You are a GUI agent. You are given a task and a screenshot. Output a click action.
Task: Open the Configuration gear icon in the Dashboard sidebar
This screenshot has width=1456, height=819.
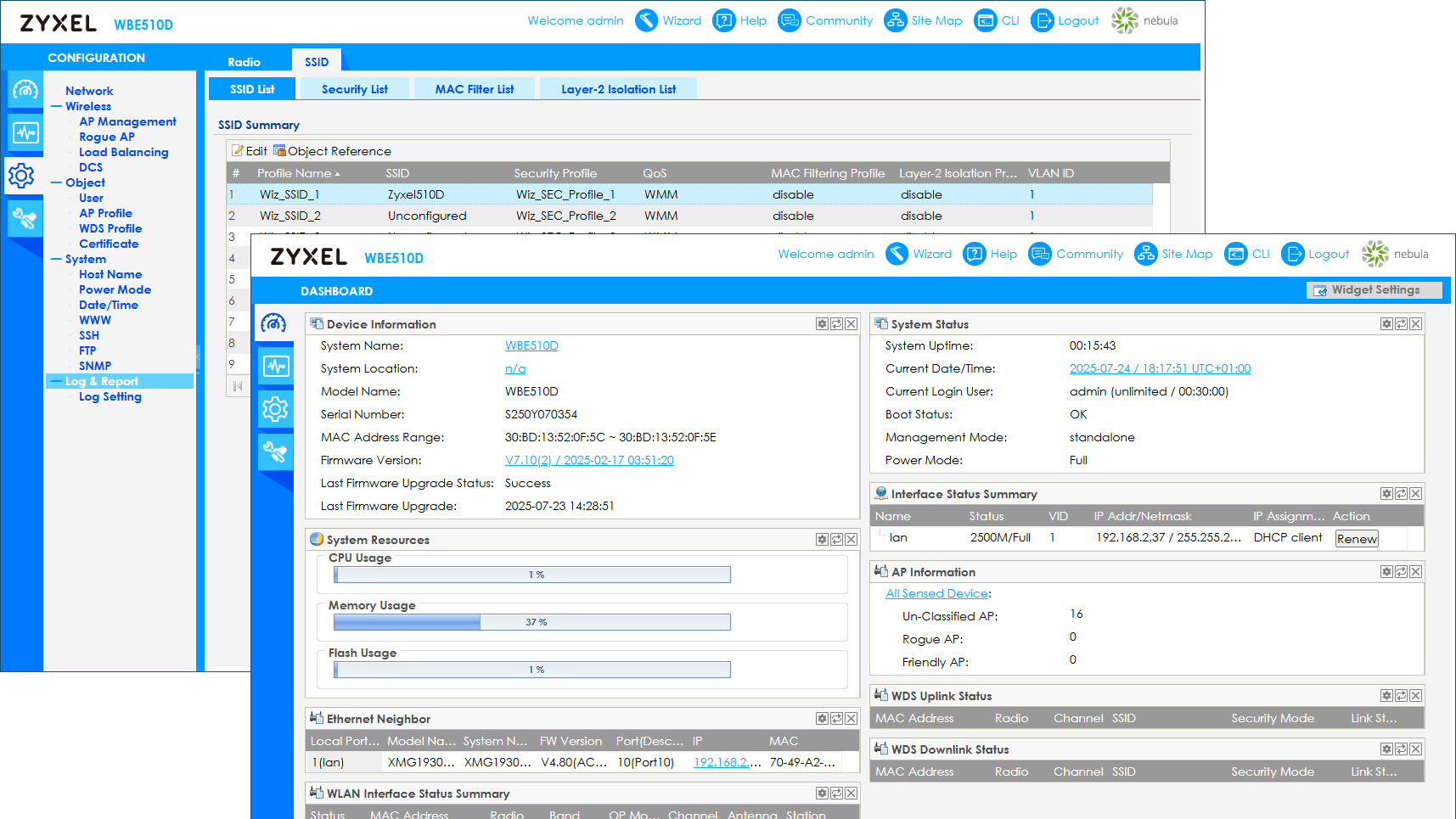(x=275, y=409)
